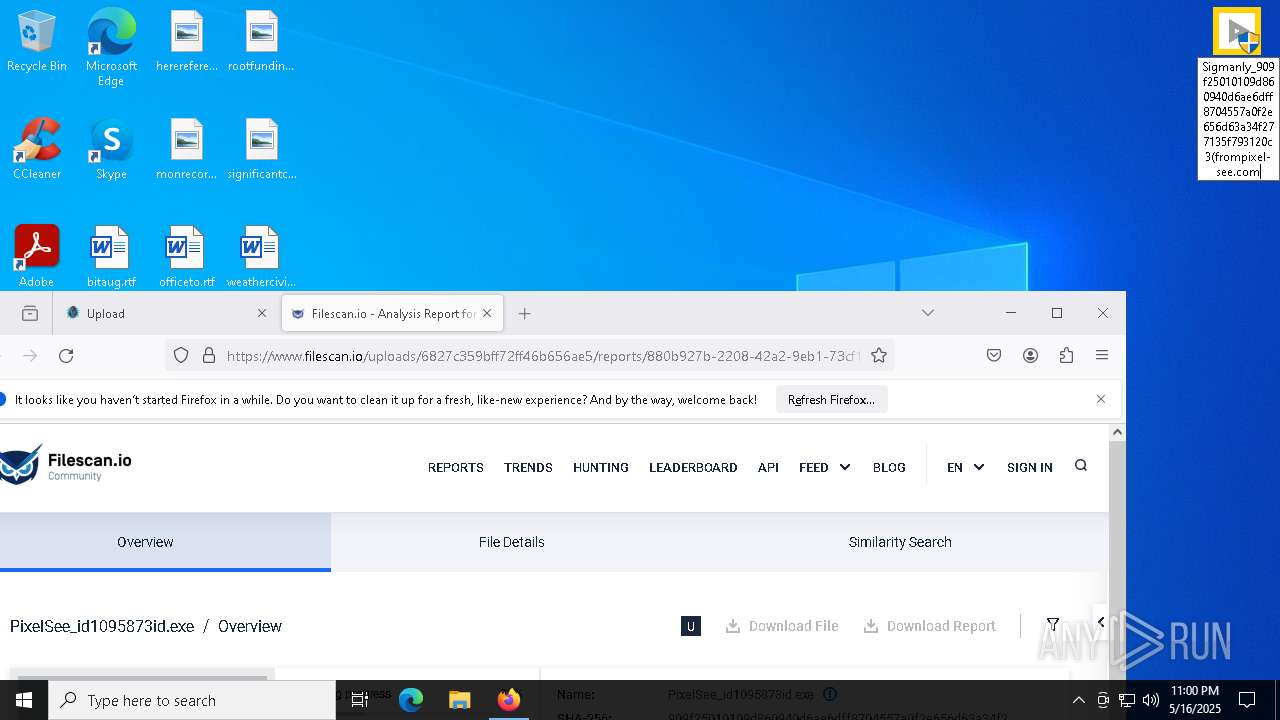
Task: Open Firefox hamburger application menu
Action: (1102, 355)
